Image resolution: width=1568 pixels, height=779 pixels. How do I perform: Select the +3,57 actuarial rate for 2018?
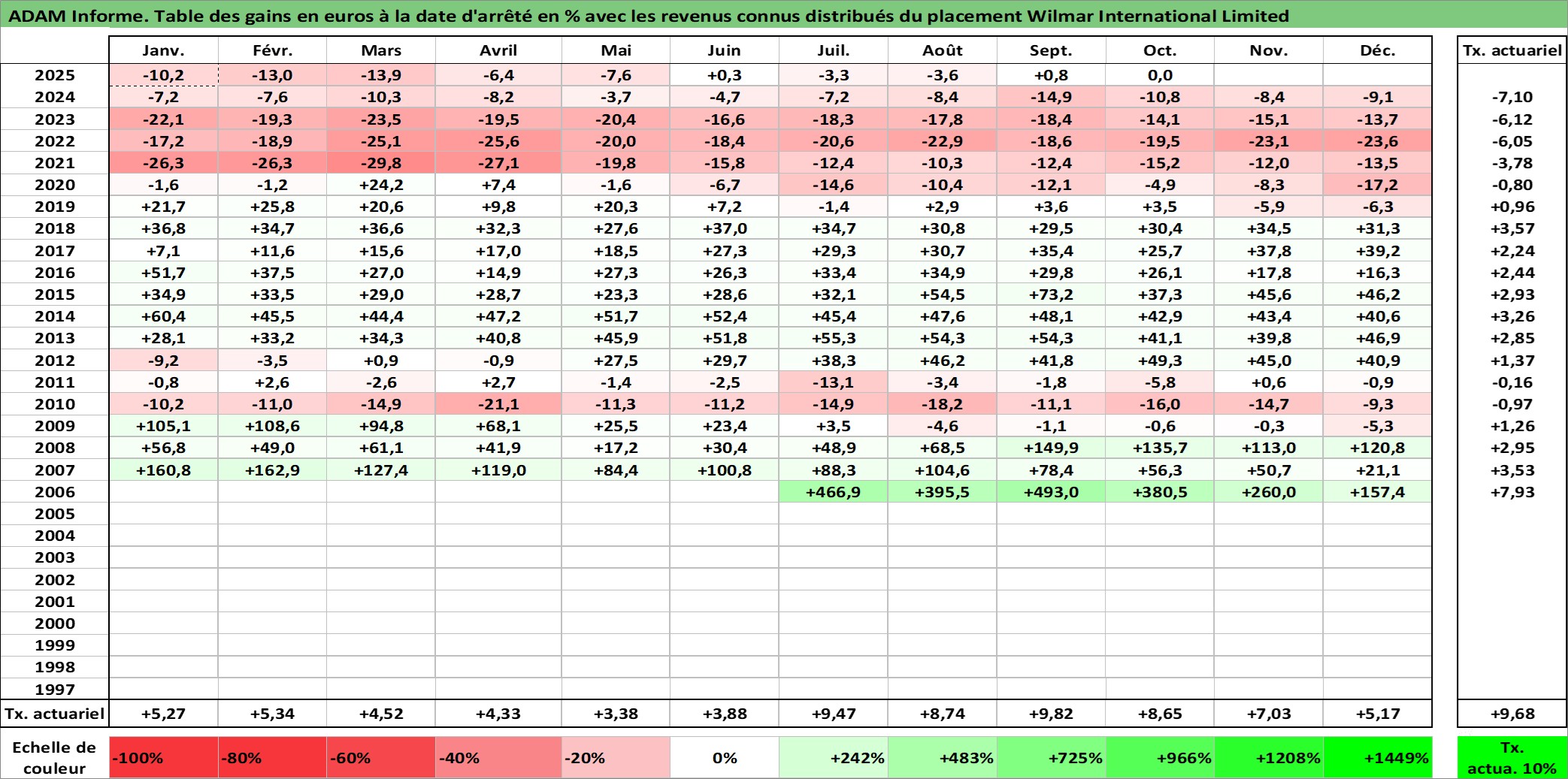pyautogui.click(x=1512, y=228)
